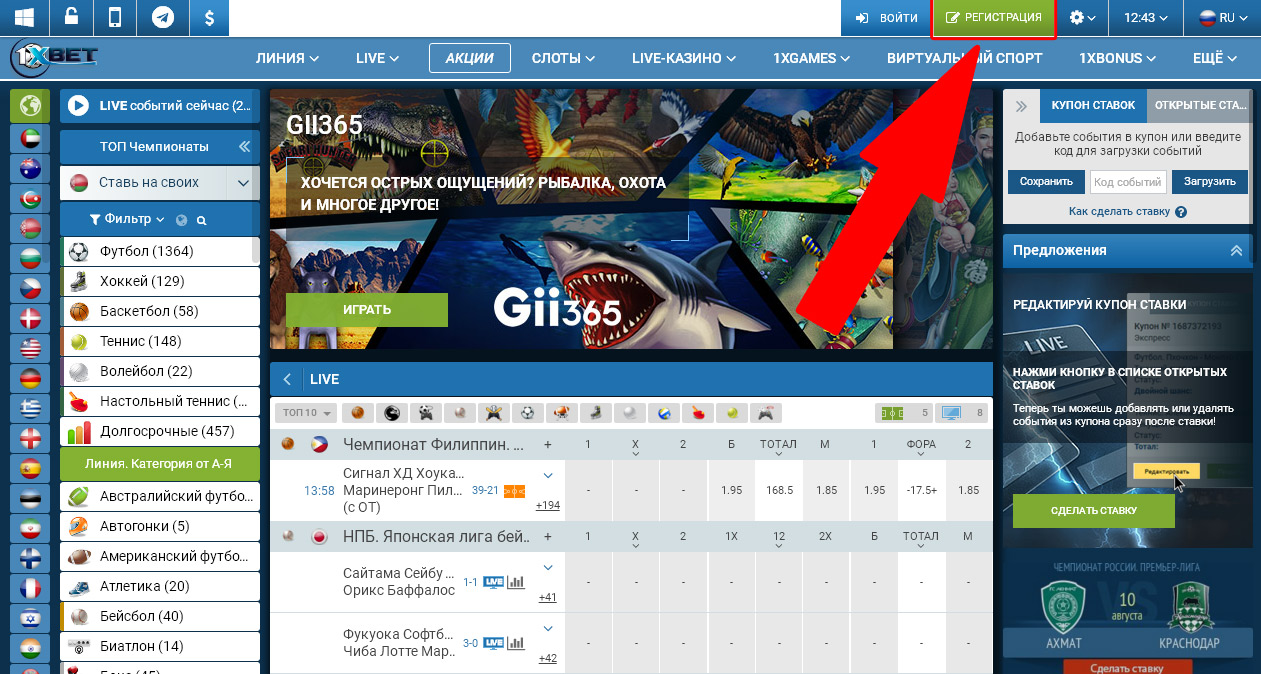Open the 1XGAMES menu
The height and width of the screenshot is (674, 1261).
pos(811,58)
